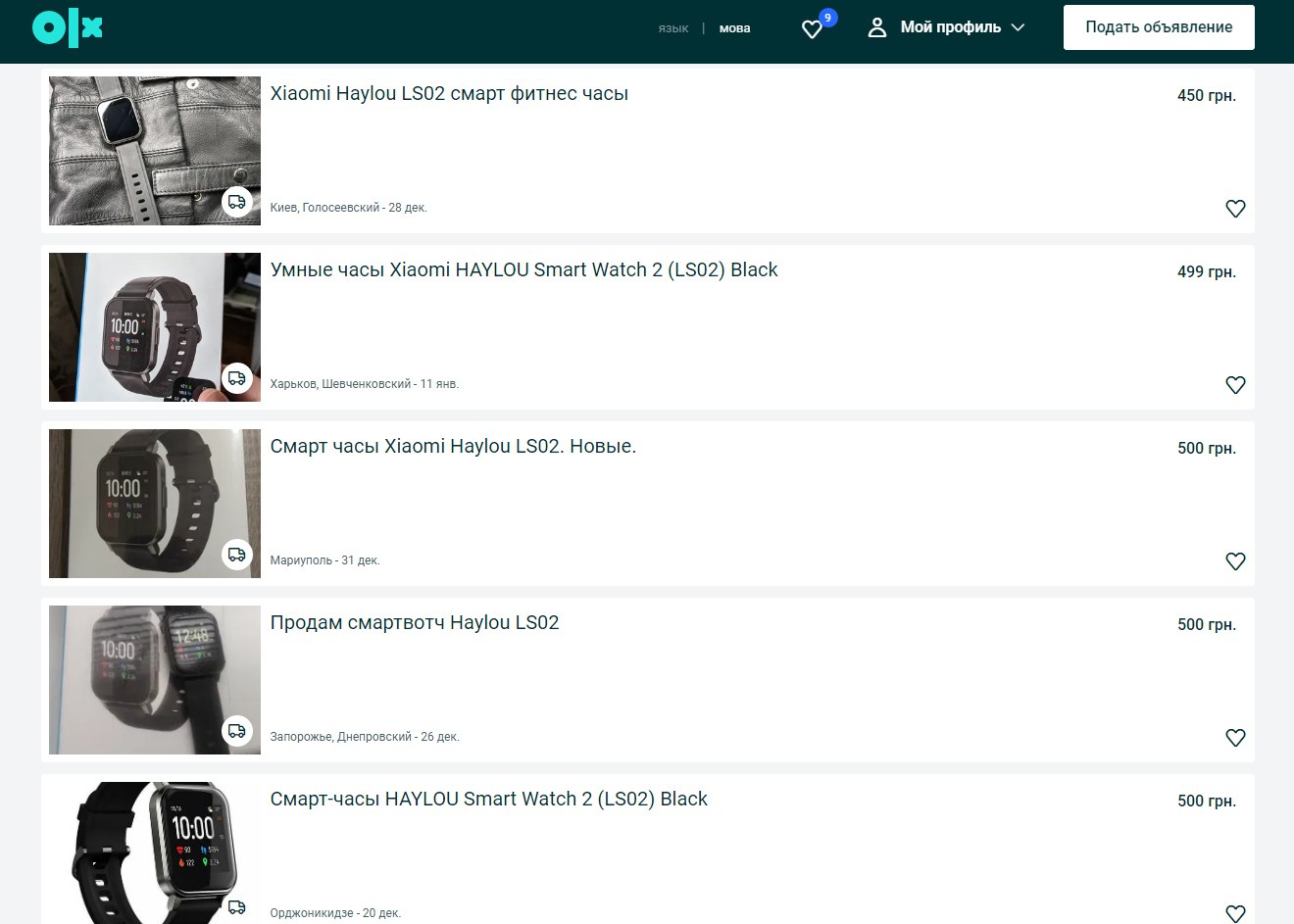The width and height of the screenshot is (1294, 924).
Task: Favorite the Орджоникидзе HAYLOU listing
Action: [1235, 913]
